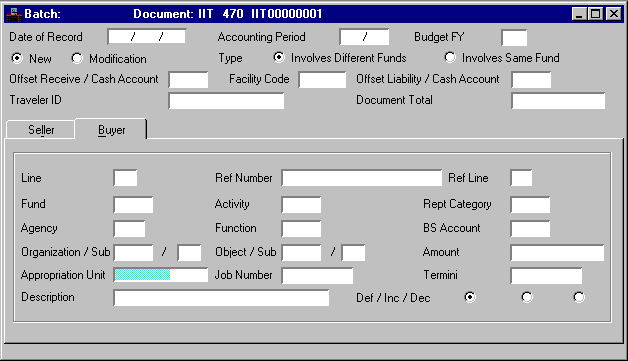Minimize the document window
The height and width of the screenshot is (361, 628).
(579, 14)
